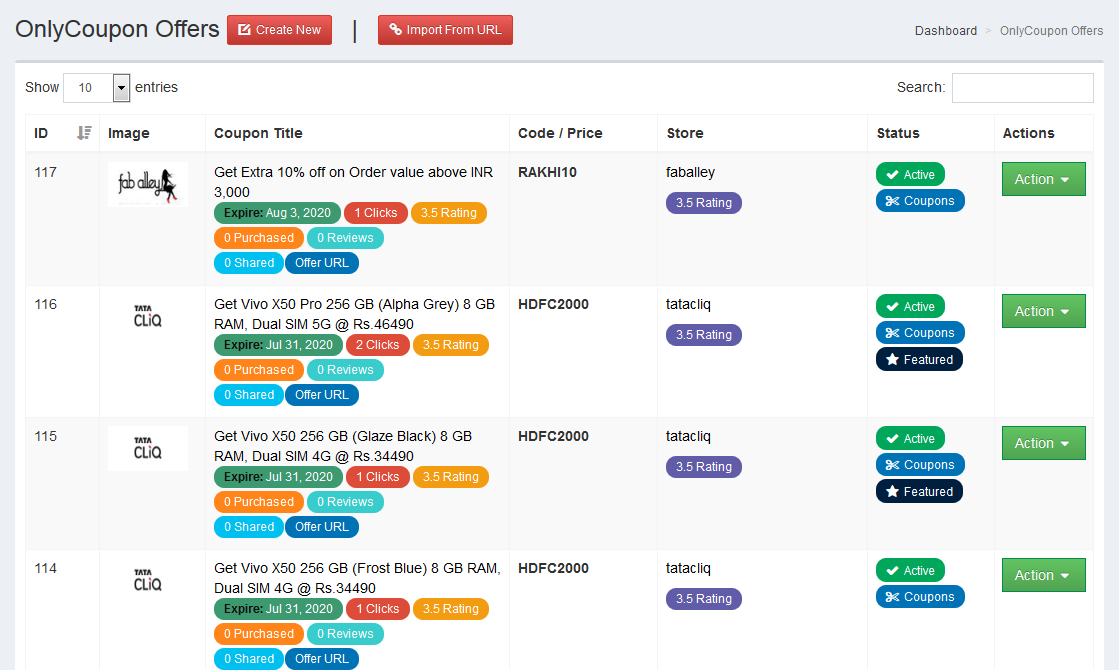
Task: Click Expire Jul 31, 2020 badge for offer 116
Action: (x=278, y=345)
